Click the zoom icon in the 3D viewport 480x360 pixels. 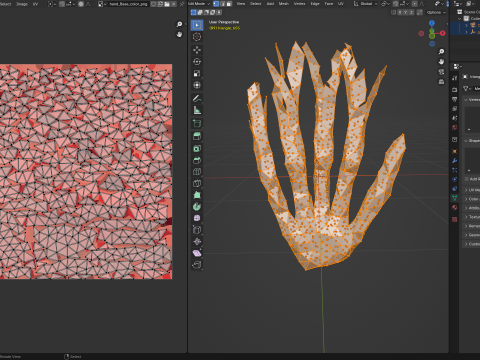tap(441, 51)
